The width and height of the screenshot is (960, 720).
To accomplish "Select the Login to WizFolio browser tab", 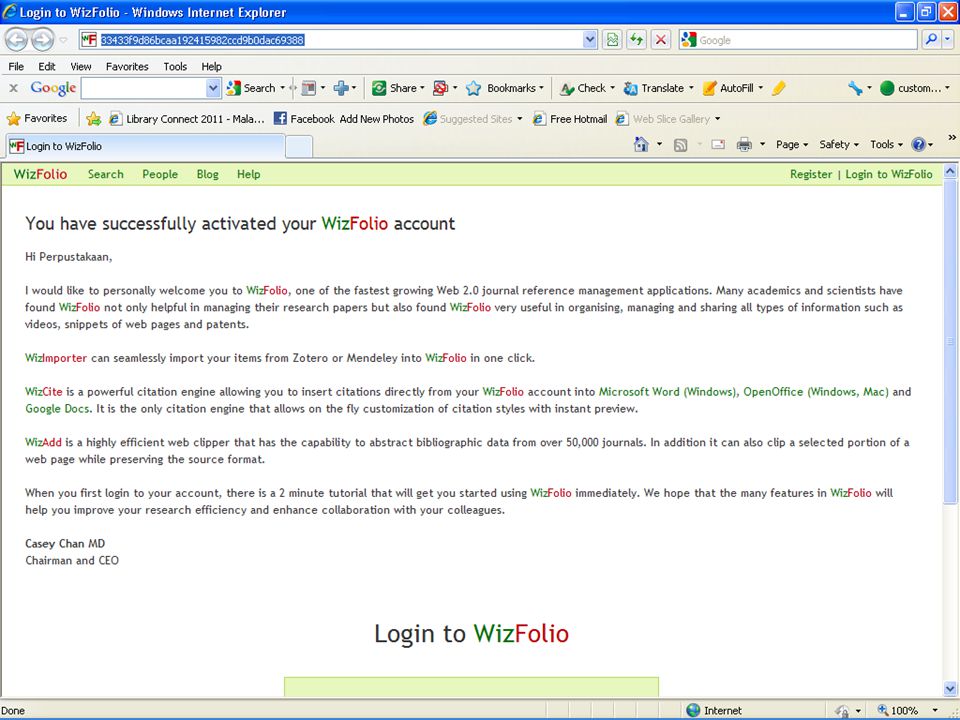I will pyautogui.click(x=146, y=146).
